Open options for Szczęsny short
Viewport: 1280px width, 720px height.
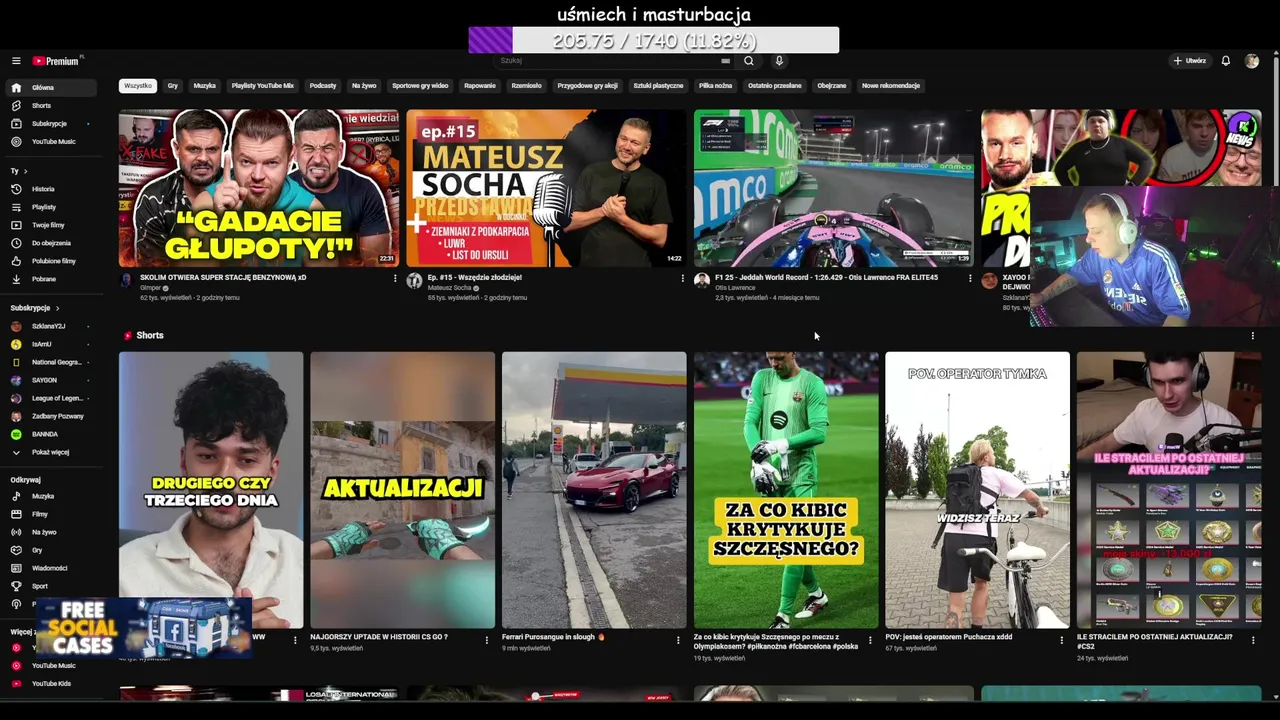(870, 640)
